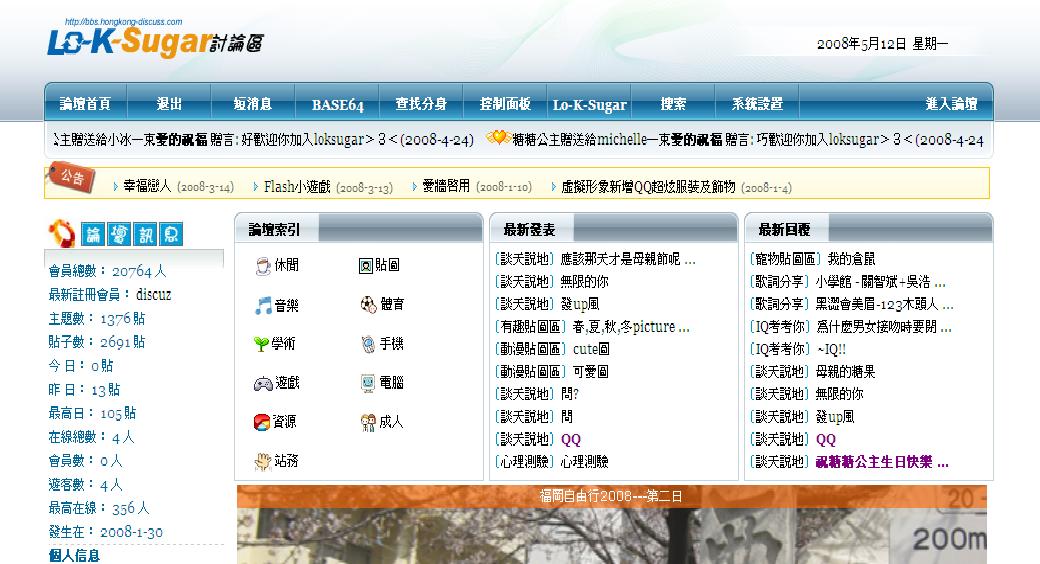
Task: Open purple QQ link in 最新發表
Action: coord(571,439)
